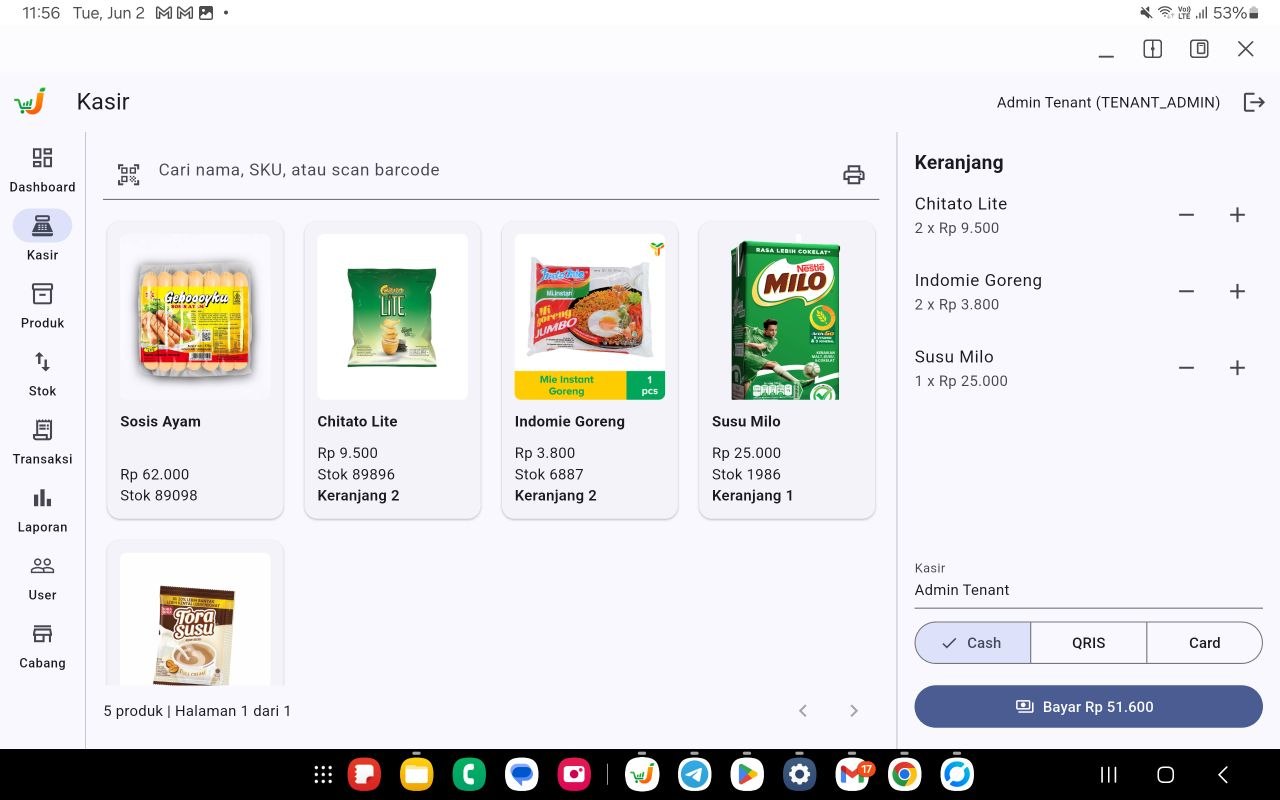Open the Laporan chart icon
The image size is (1280, 800).
[42, 498]
